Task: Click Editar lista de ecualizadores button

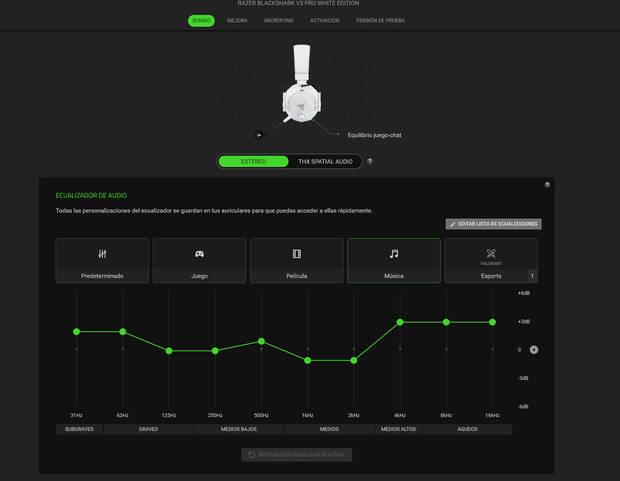Action: (x=493, y=224)
